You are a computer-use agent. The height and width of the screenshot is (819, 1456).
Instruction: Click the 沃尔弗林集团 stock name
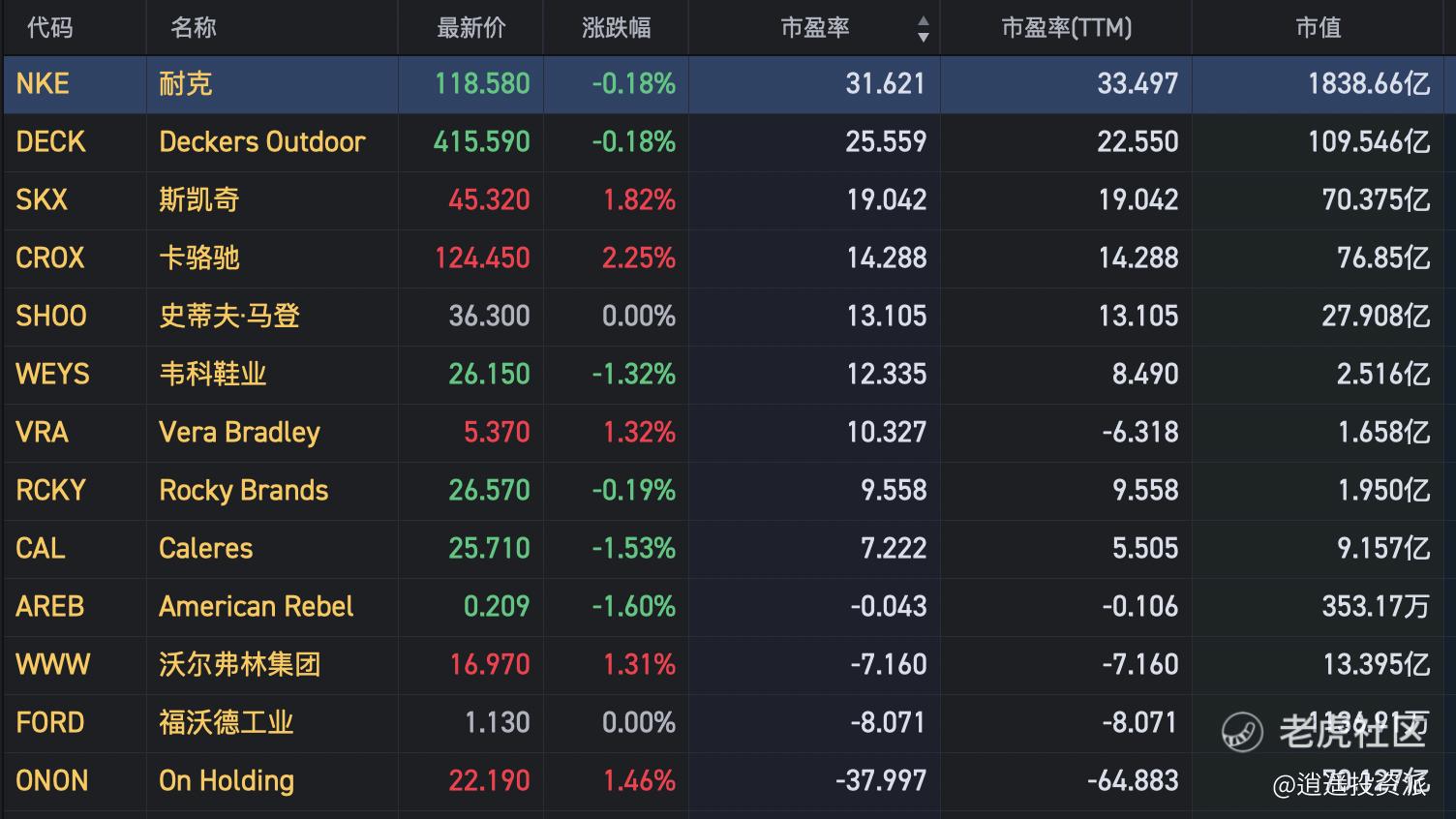[x=239, y=665]
